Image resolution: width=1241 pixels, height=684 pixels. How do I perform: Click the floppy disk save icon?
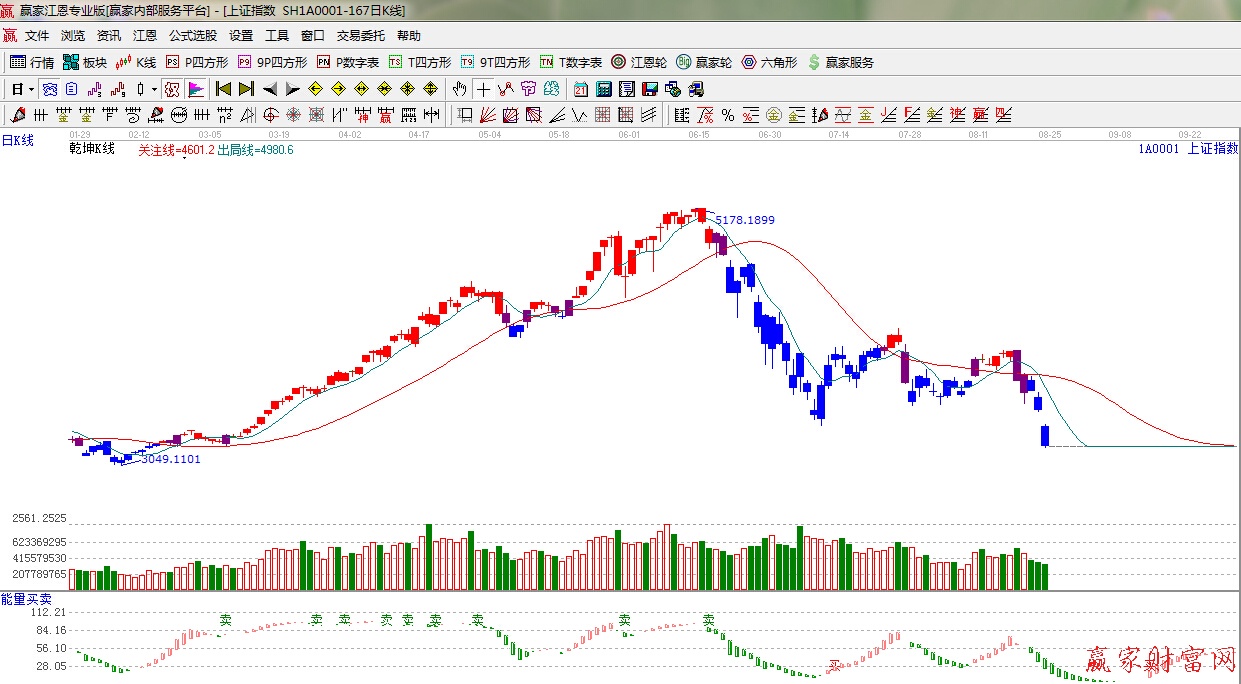click(x=650, y=89)
